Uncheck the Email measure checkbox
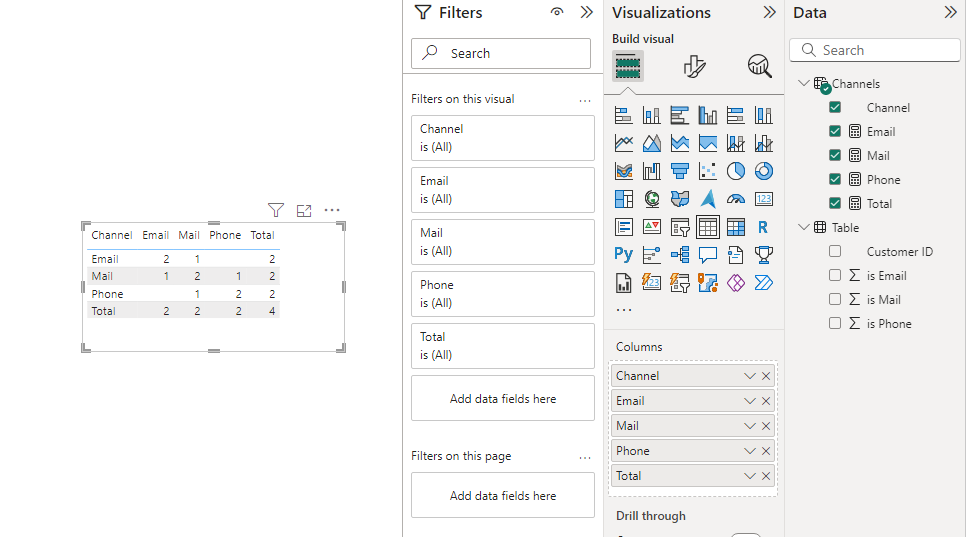970x537 pixels. tap(835, 131)
